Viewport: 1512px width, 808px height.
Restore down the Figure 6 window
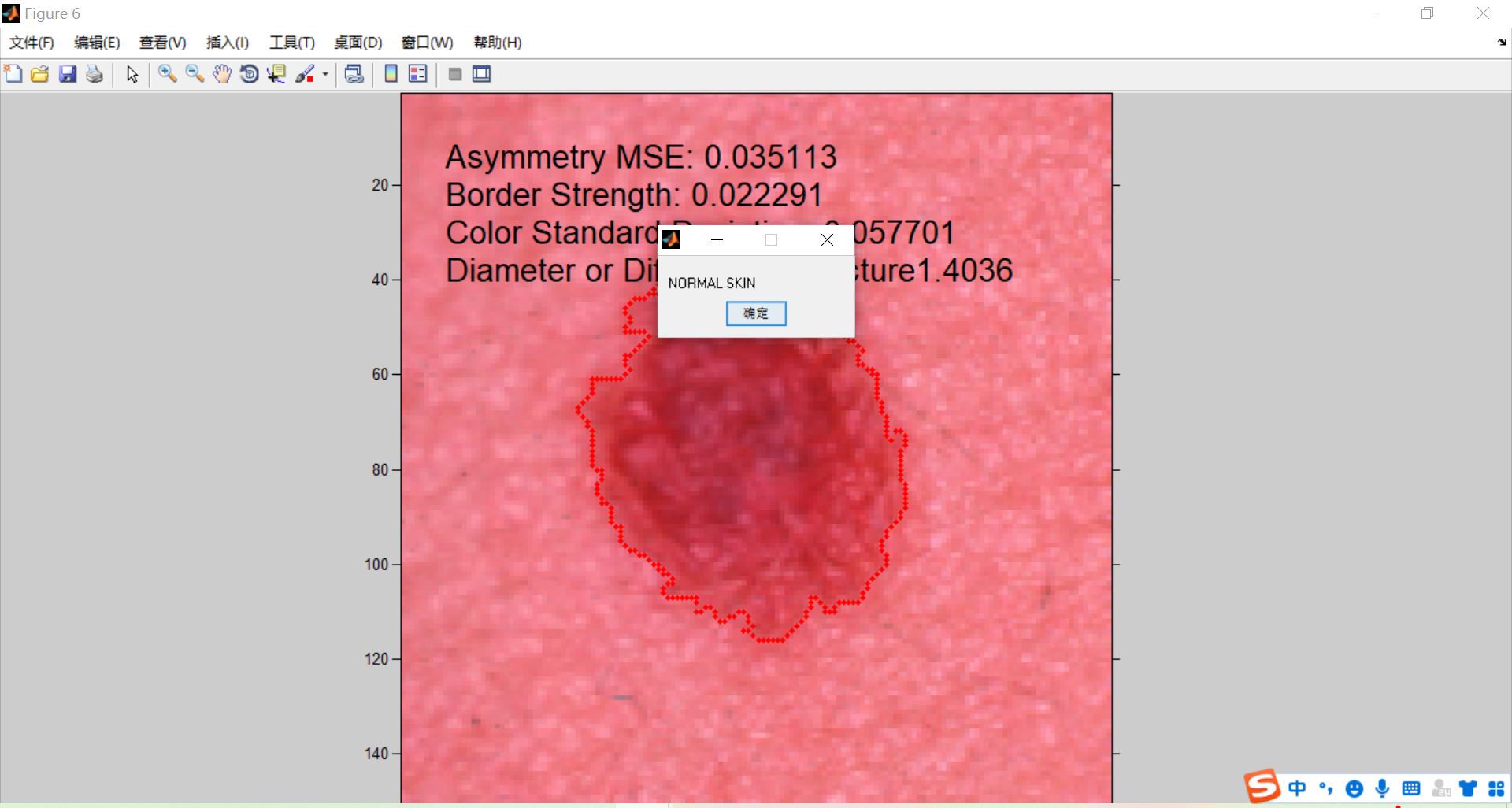tap(1427, 13)
